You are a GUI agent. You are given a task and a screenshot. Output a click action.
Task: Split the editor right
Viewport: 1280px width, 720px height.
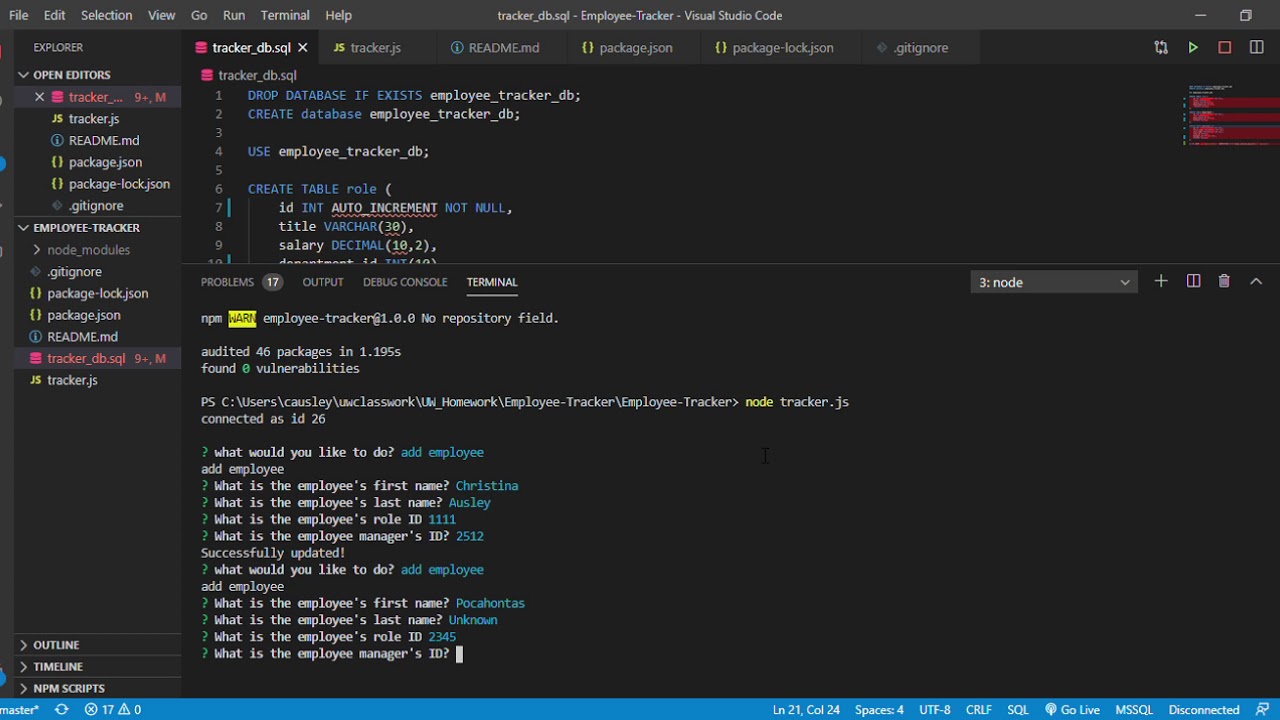pos(1257,47)
